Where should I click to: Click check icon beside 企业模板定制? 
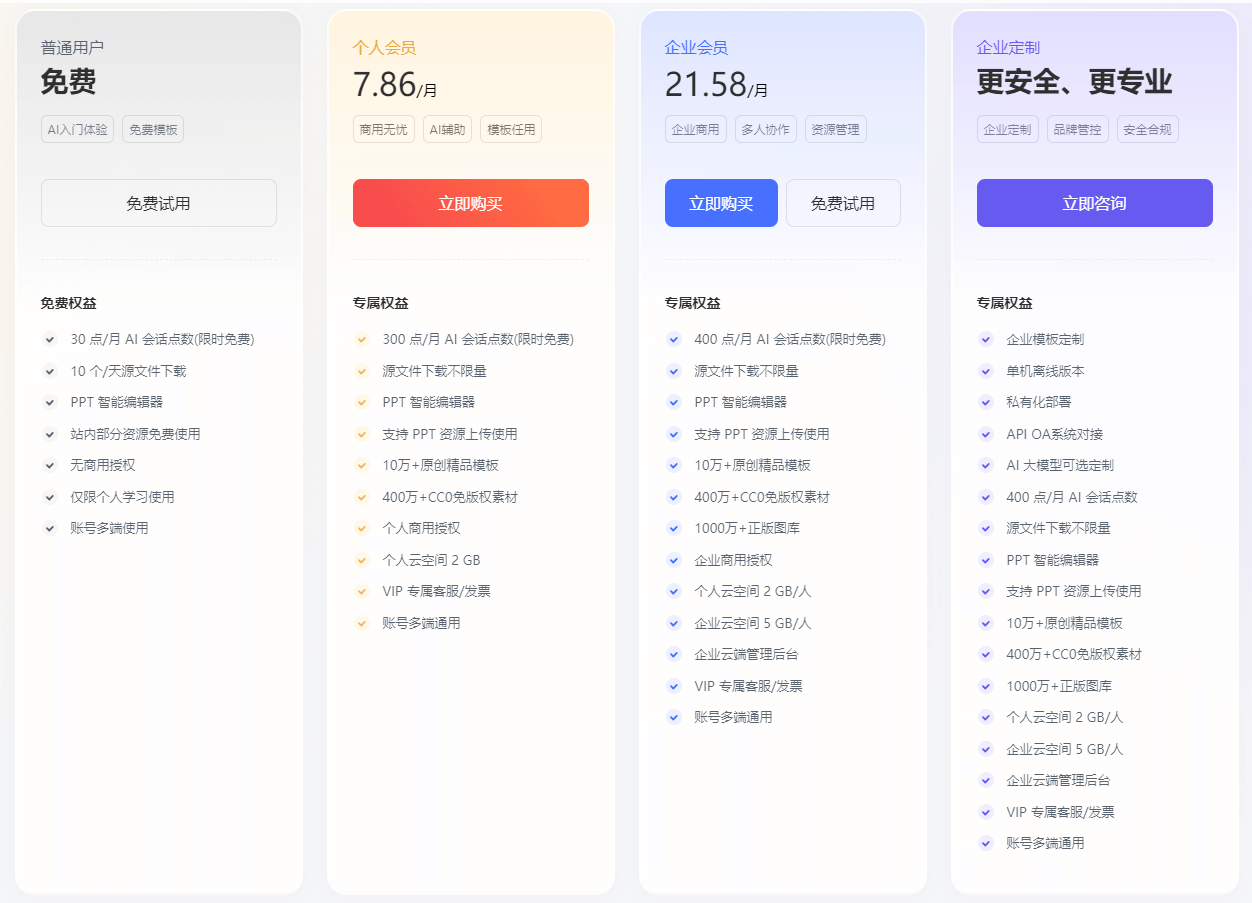pos(986,339)
